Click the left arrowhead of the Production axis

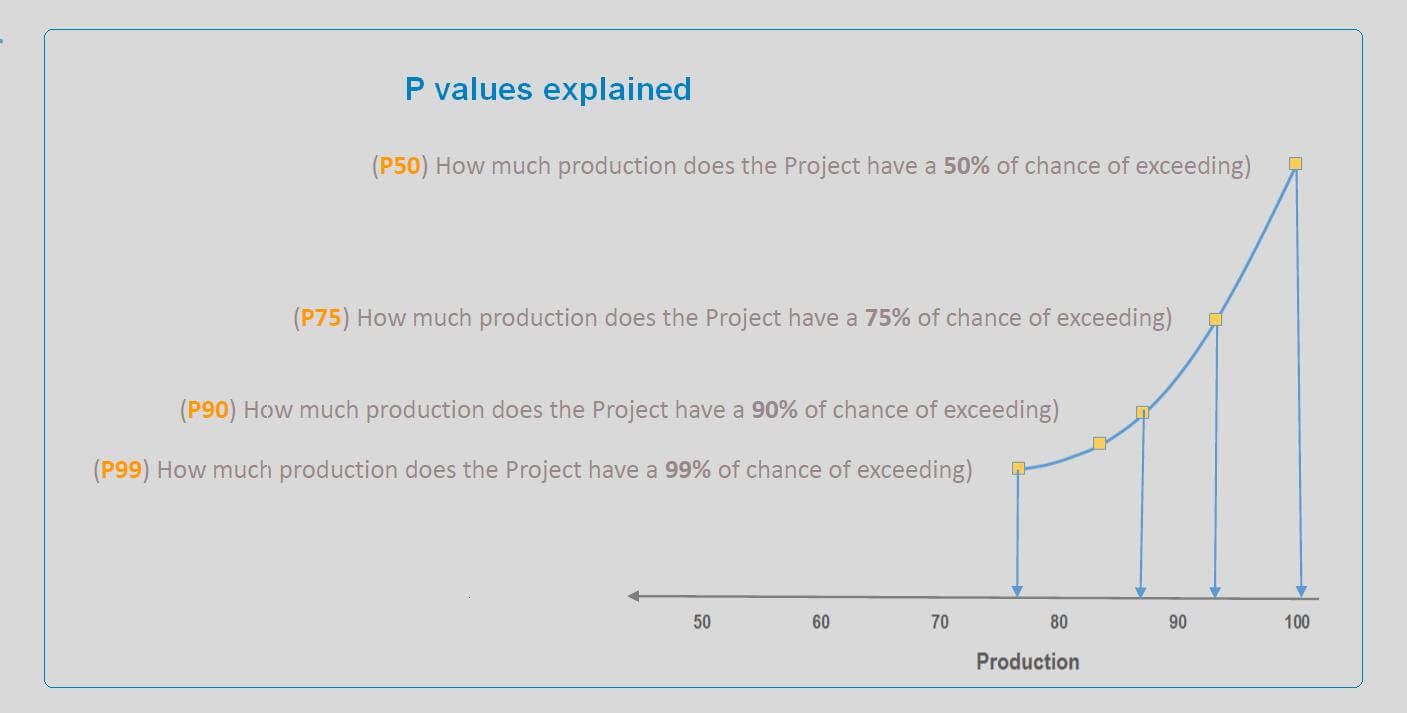[634, 596]
